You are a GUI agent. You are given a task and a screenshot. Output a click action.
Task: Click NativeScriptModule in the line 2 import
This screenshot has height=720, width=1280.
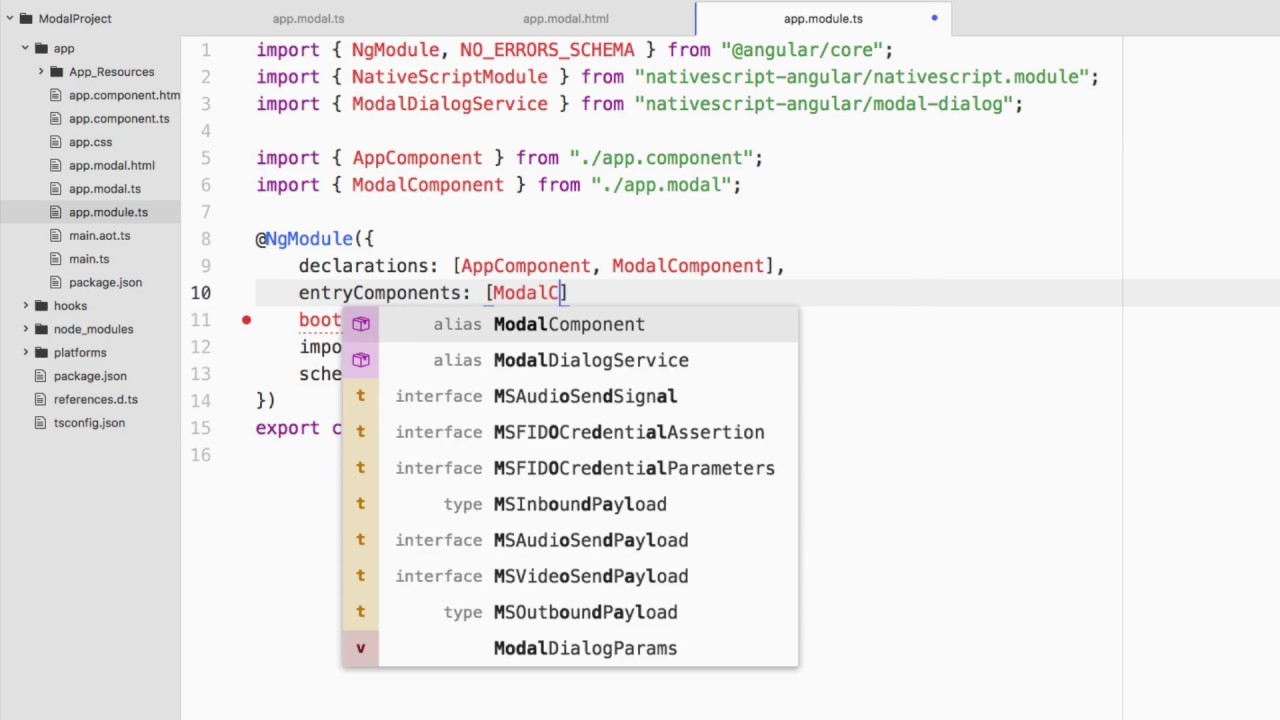[449, 77]
